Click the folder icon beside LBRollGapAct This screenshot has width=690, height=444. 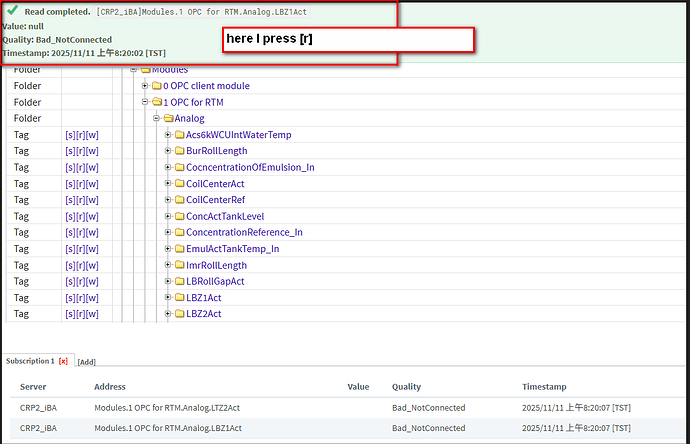tap(179, 281)
